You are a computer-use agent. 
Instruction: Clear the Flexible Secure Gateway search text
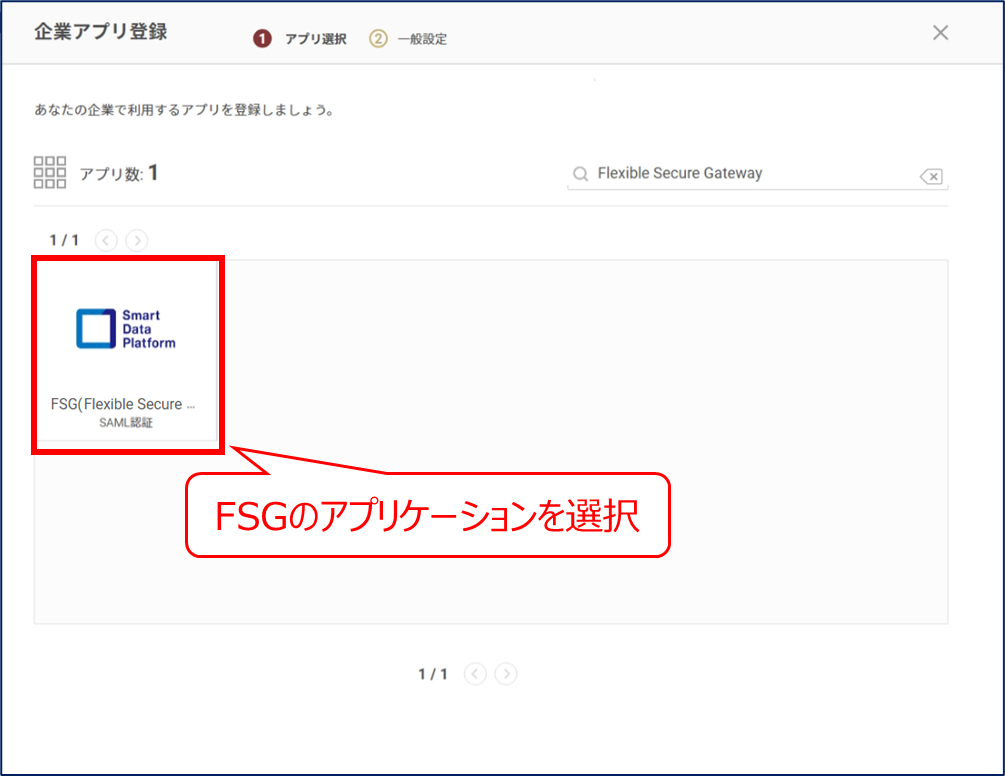coord(931,176)
